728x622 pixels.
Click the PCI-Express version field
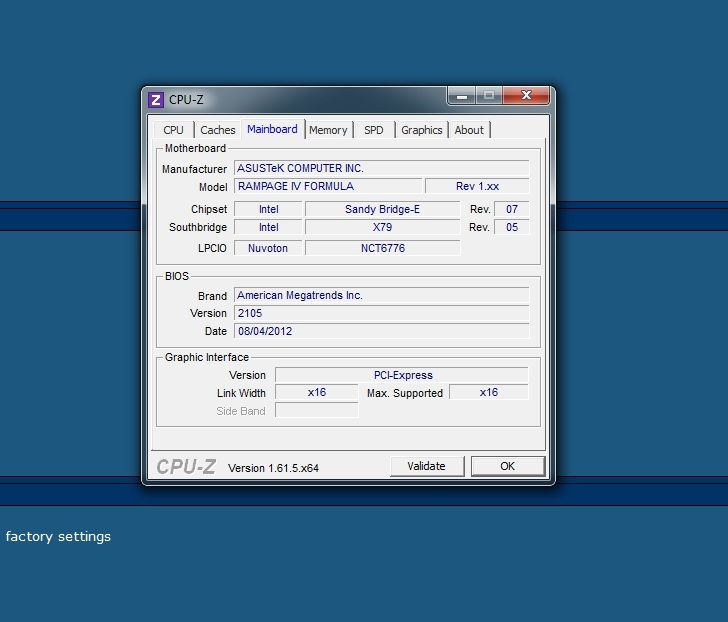click(401, 375)
